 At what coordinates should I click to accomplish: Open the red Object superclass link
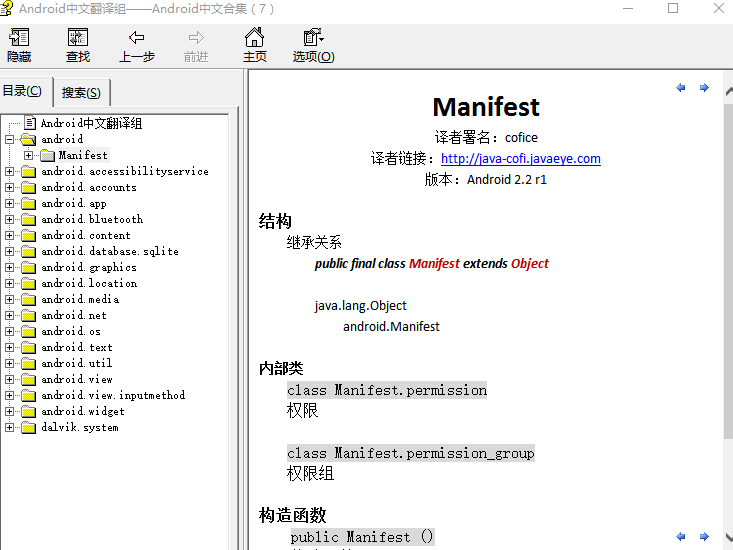click(529, 264)
